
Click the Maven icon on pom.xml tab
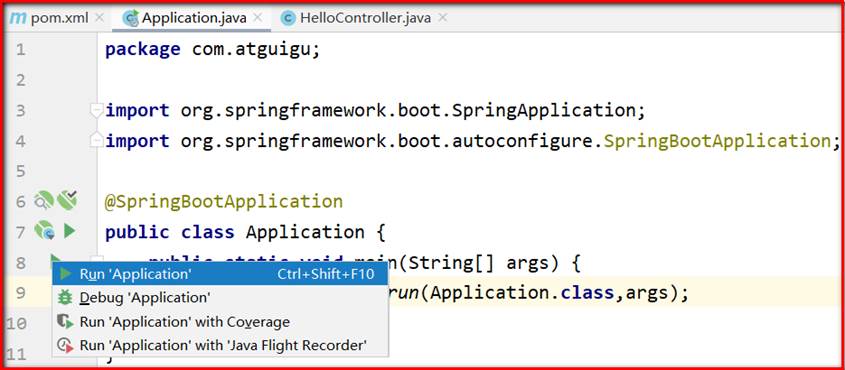click(x=18, y=18)
